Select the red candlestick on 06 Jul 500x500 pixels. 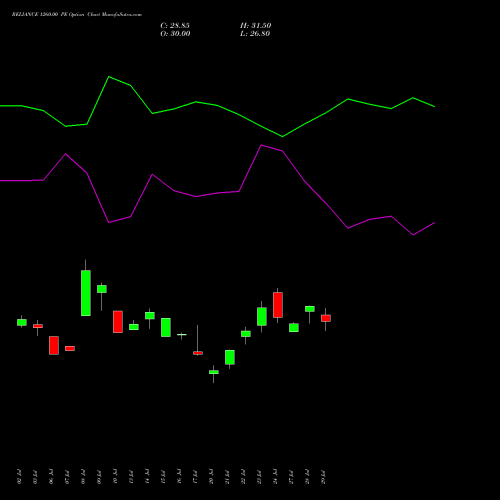point(54,345)
